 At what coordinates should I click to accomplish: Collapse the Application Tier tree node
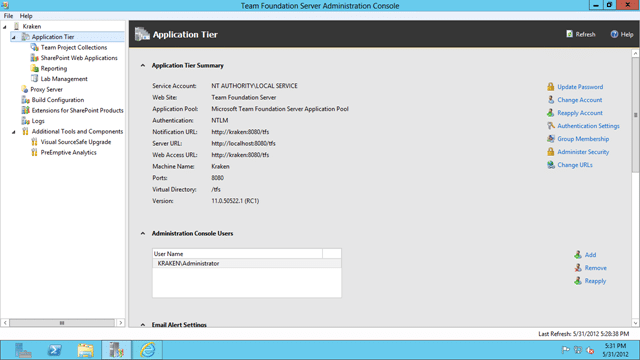13,37
